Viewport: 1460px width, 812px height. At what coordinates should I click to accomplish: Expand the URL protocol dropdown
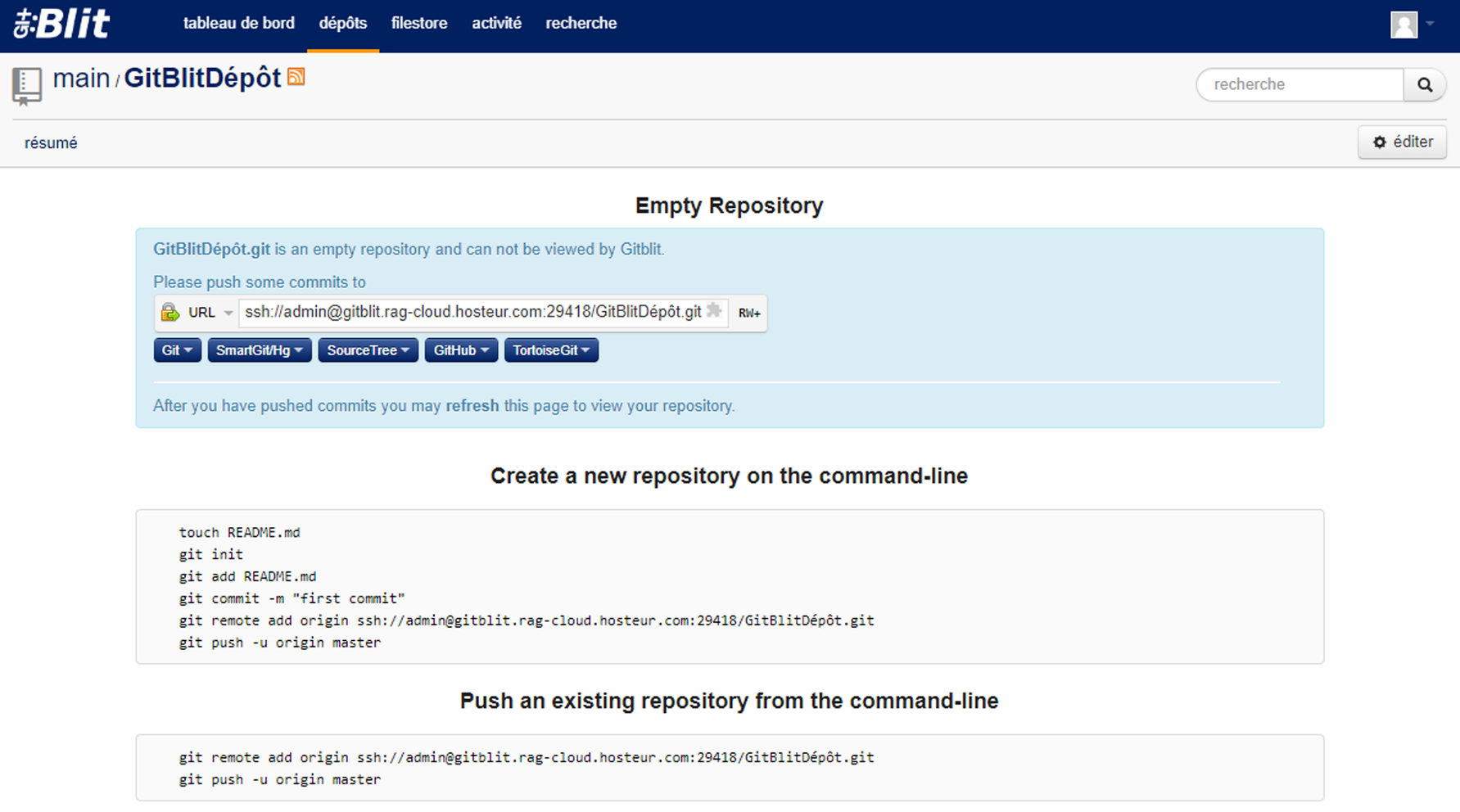click(227, 313)
